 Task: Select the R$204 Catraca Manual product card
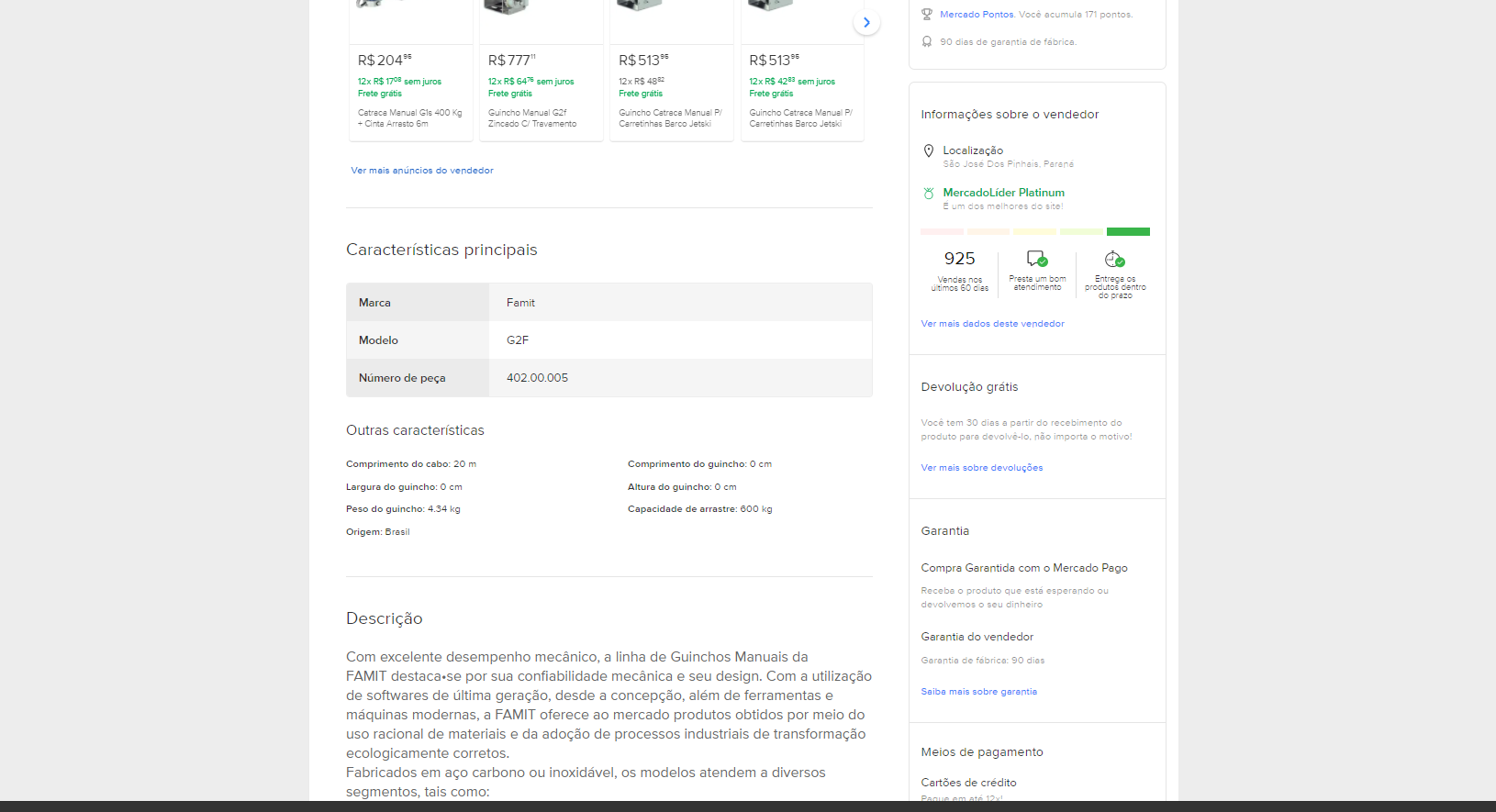click(x=410, y=92)
